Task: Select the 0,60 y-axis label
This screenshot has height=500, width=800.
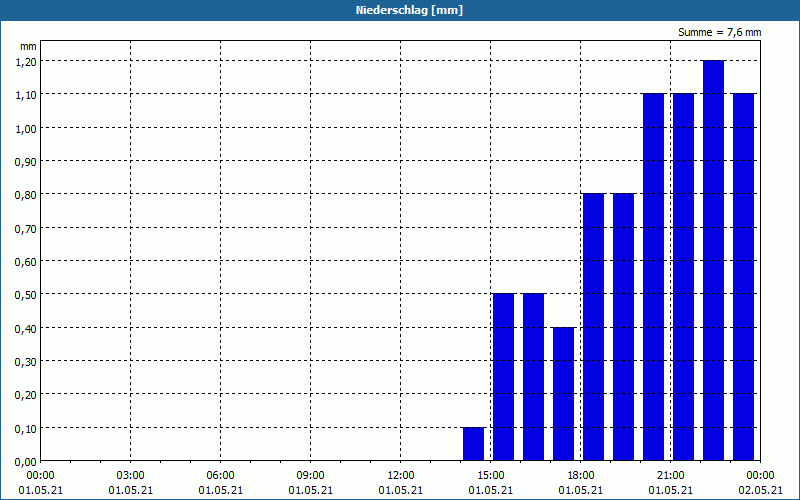Action: click(x=26, y=261)
